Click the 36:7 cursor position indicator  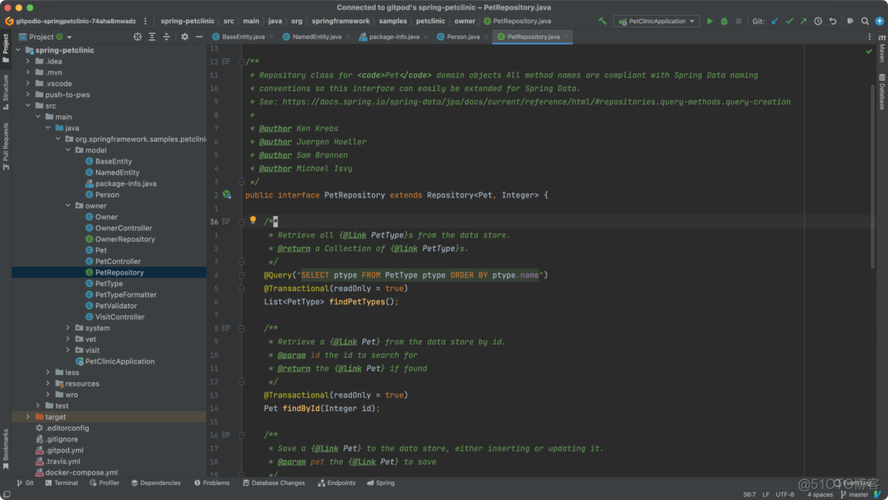(749, 494)
